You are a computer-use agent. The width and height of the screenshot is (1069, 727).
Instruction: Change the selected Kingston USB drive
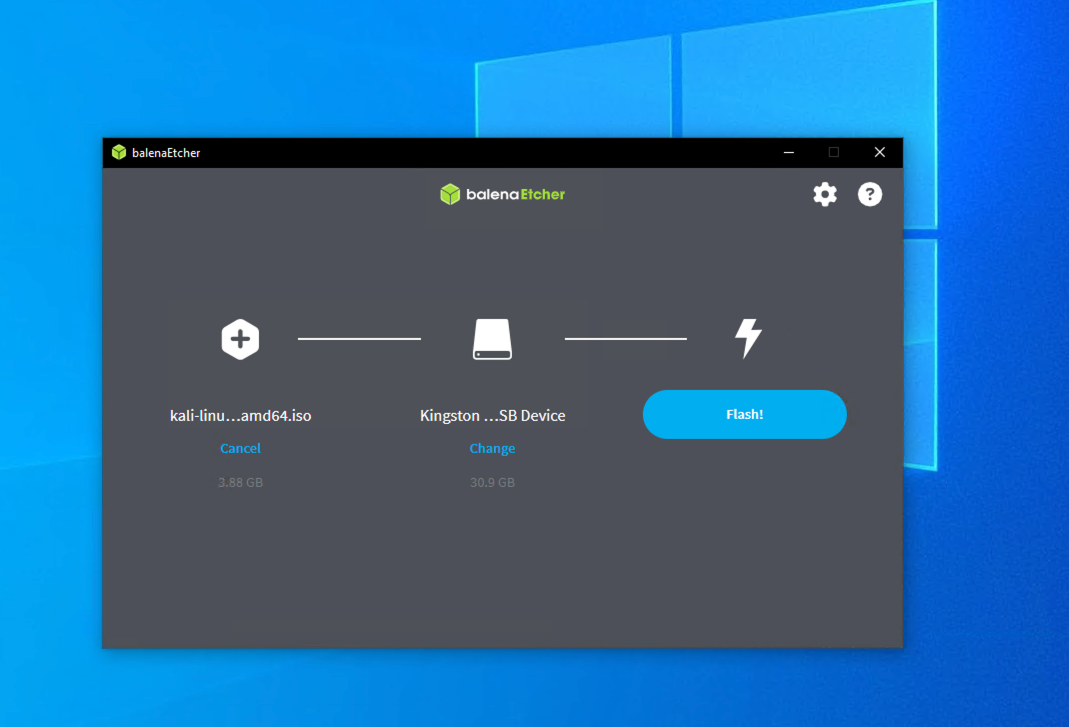pyautogui.click(x=492, y=448)
